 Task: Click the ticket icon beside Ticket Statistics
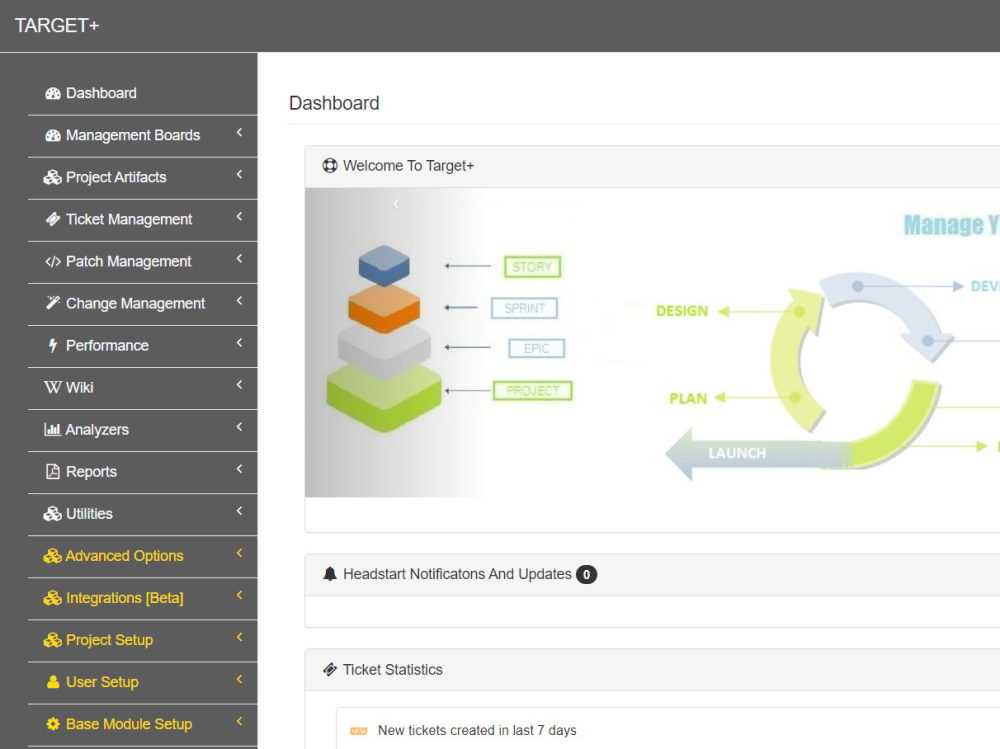click(x=330, y=669)
